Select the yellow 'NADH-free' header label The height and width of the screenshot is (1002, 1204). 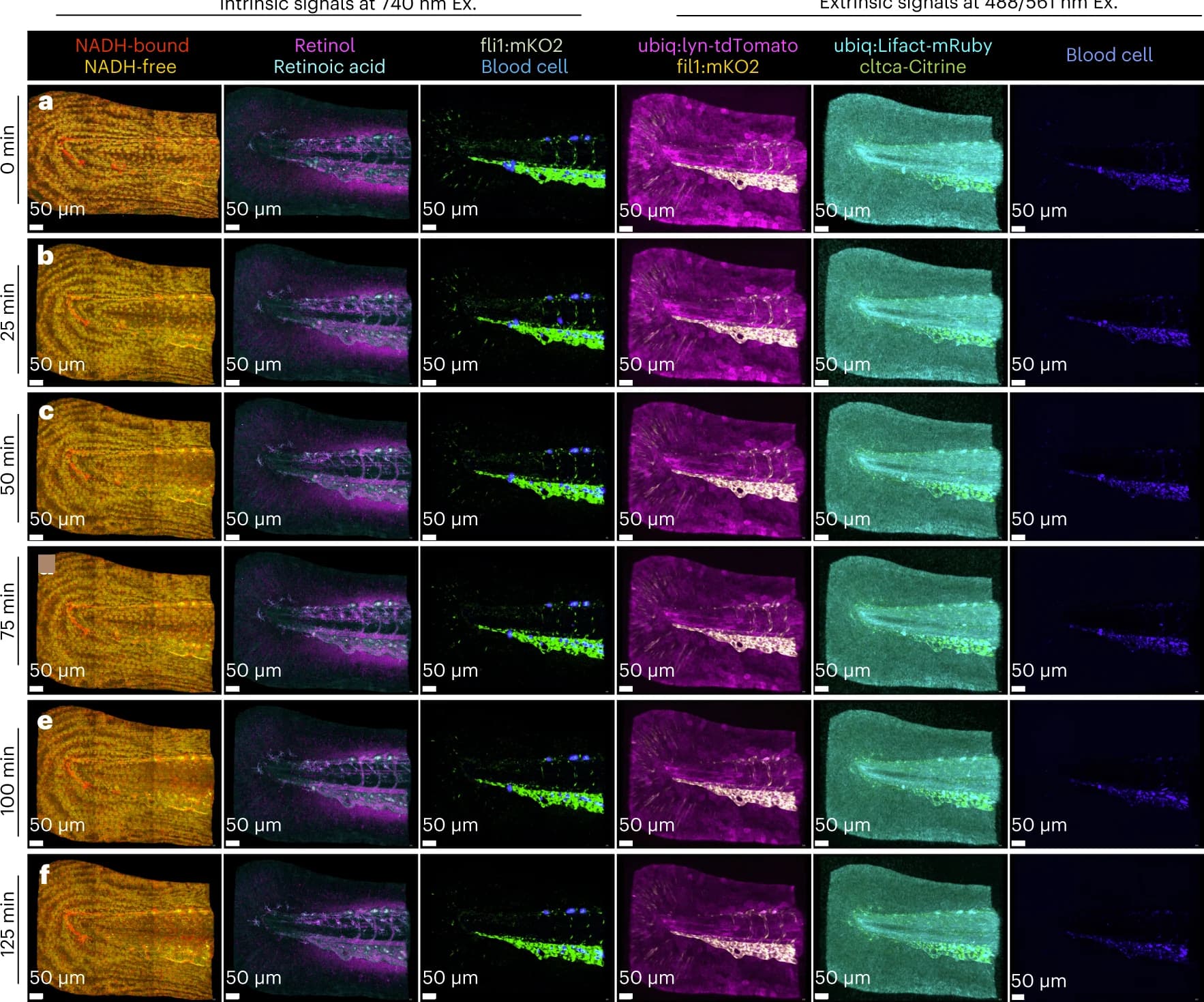[130, 66]
